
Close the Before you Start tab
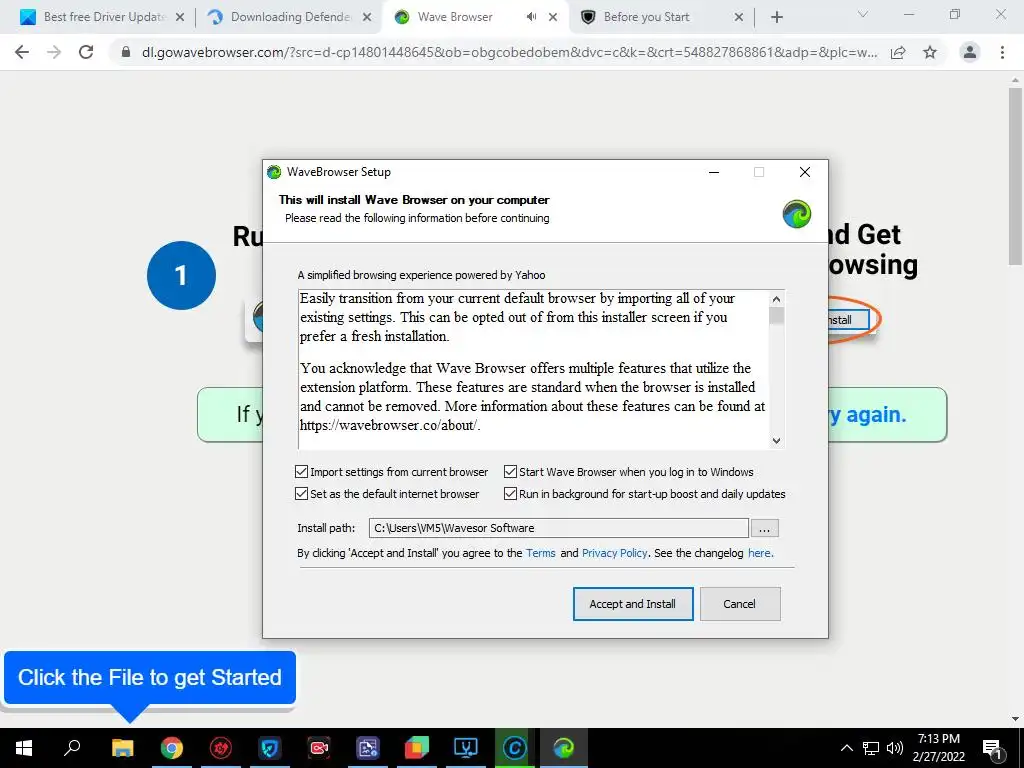[739, 17]
